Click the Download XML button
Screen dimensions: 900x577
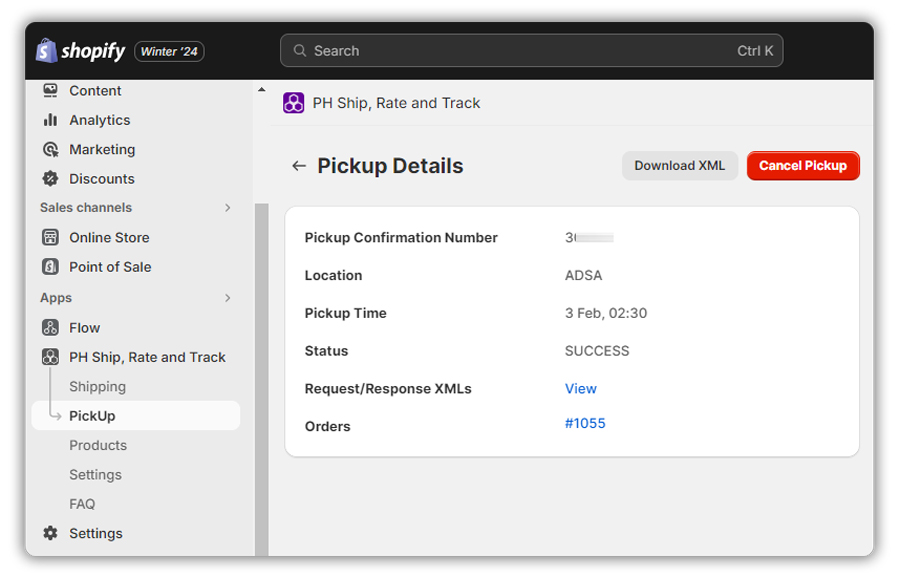[x=680, y=165]
